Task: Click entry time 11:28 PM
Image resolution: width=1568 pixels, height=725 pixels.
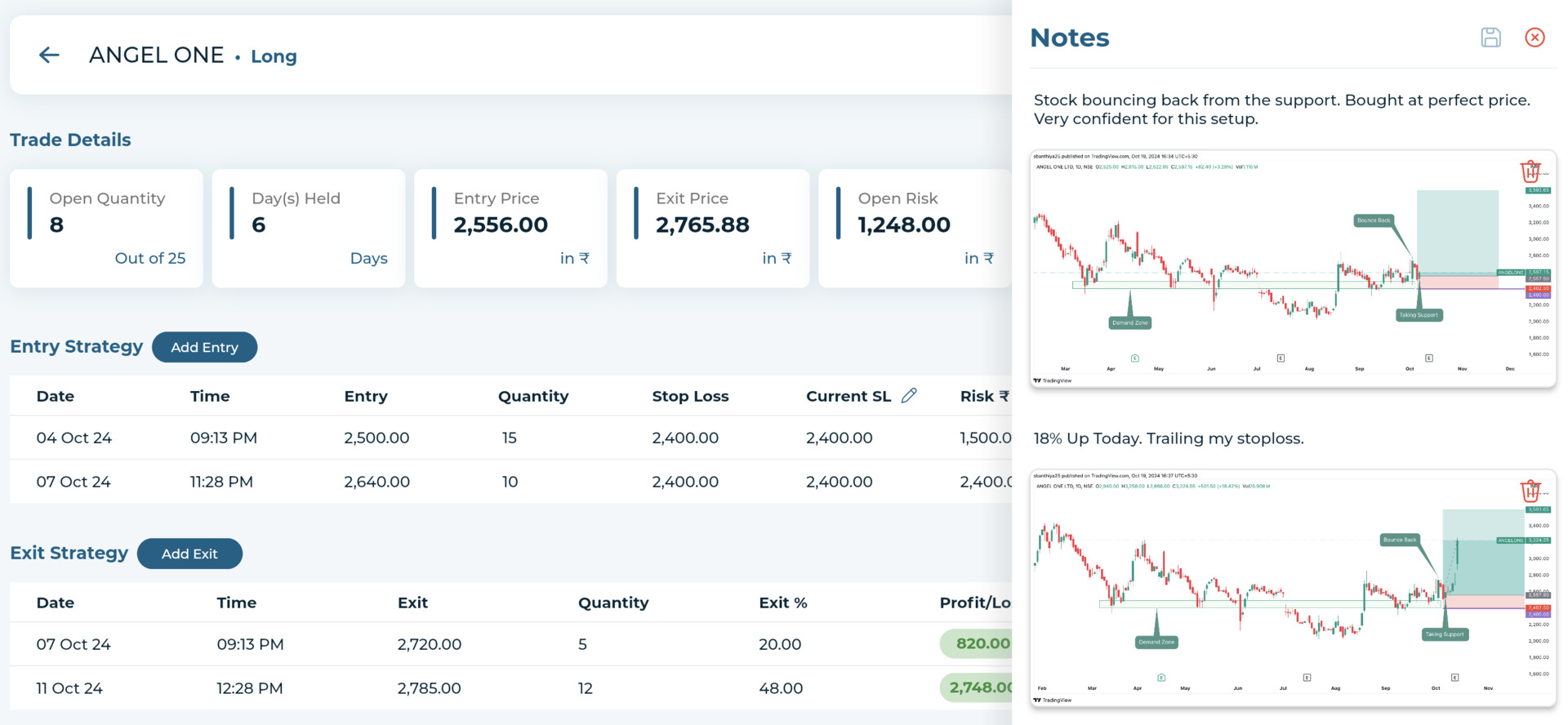Action: pyautogui.click(x=221, y=482)
